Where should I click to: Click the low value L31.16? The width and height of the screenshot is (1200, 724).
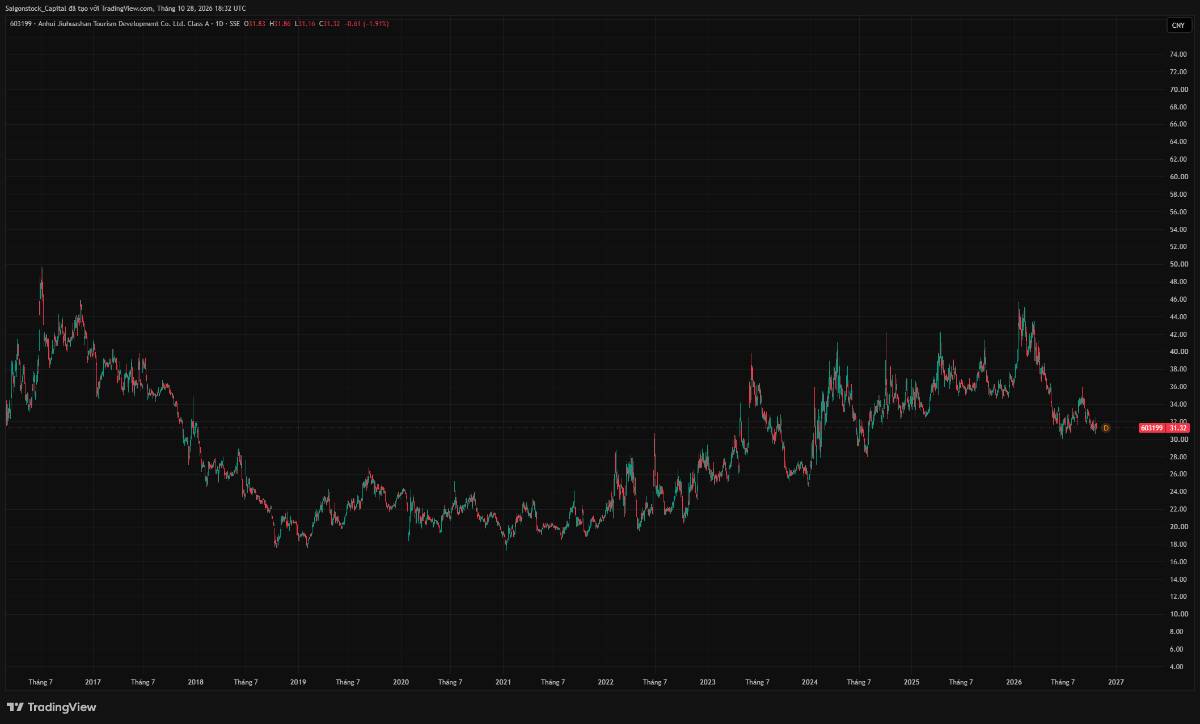(305, 23)
